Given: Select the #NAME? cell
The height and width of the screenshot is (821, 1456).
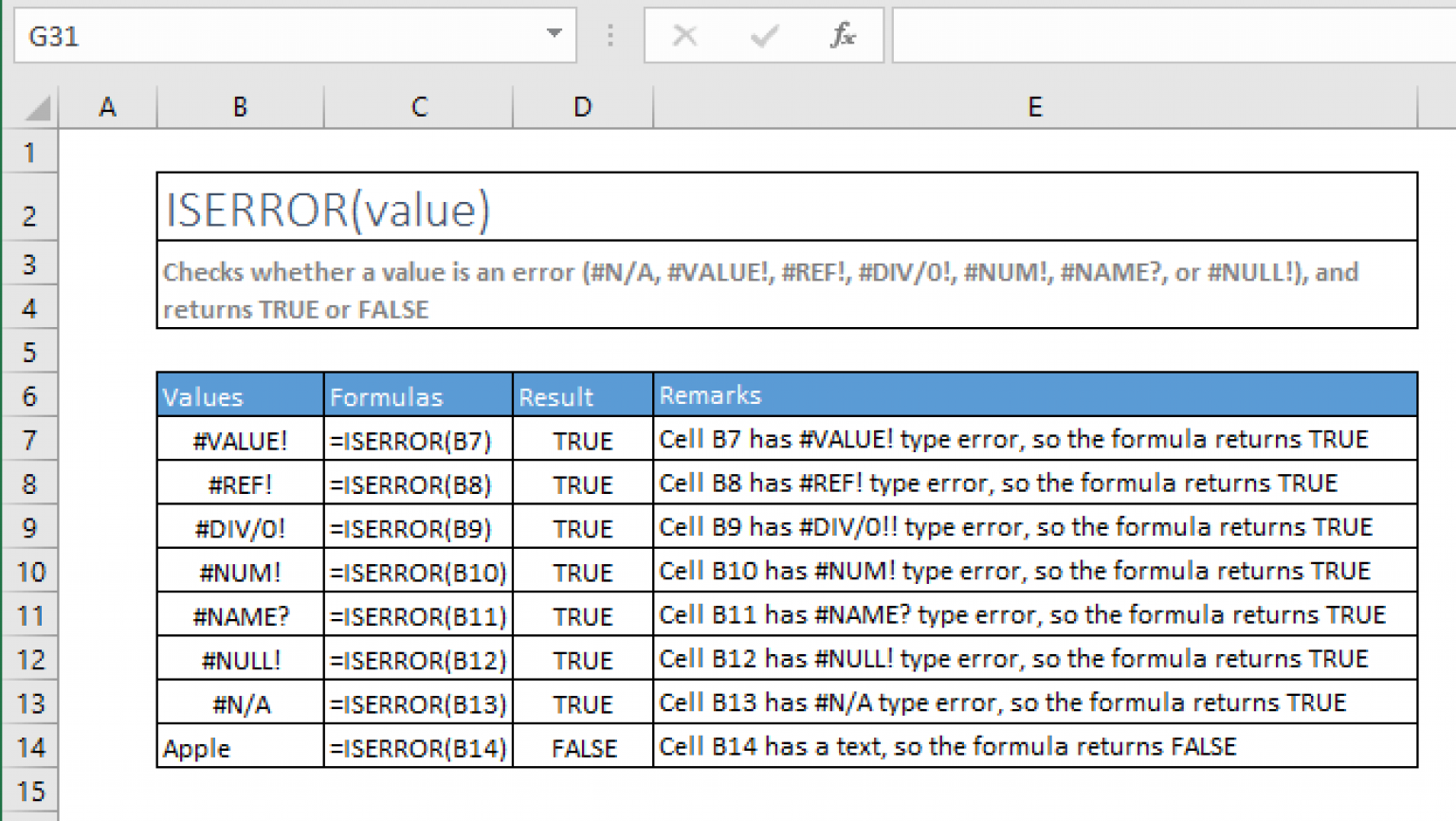Looking at the screenshot, I should 240,615.
